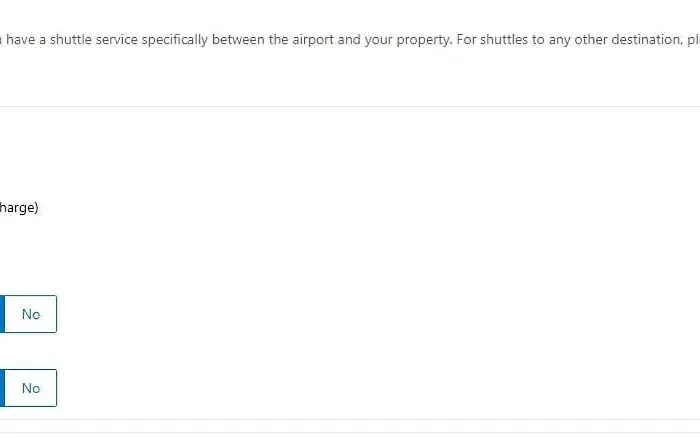Click the horizontal divider under the description

coord(350,107)
